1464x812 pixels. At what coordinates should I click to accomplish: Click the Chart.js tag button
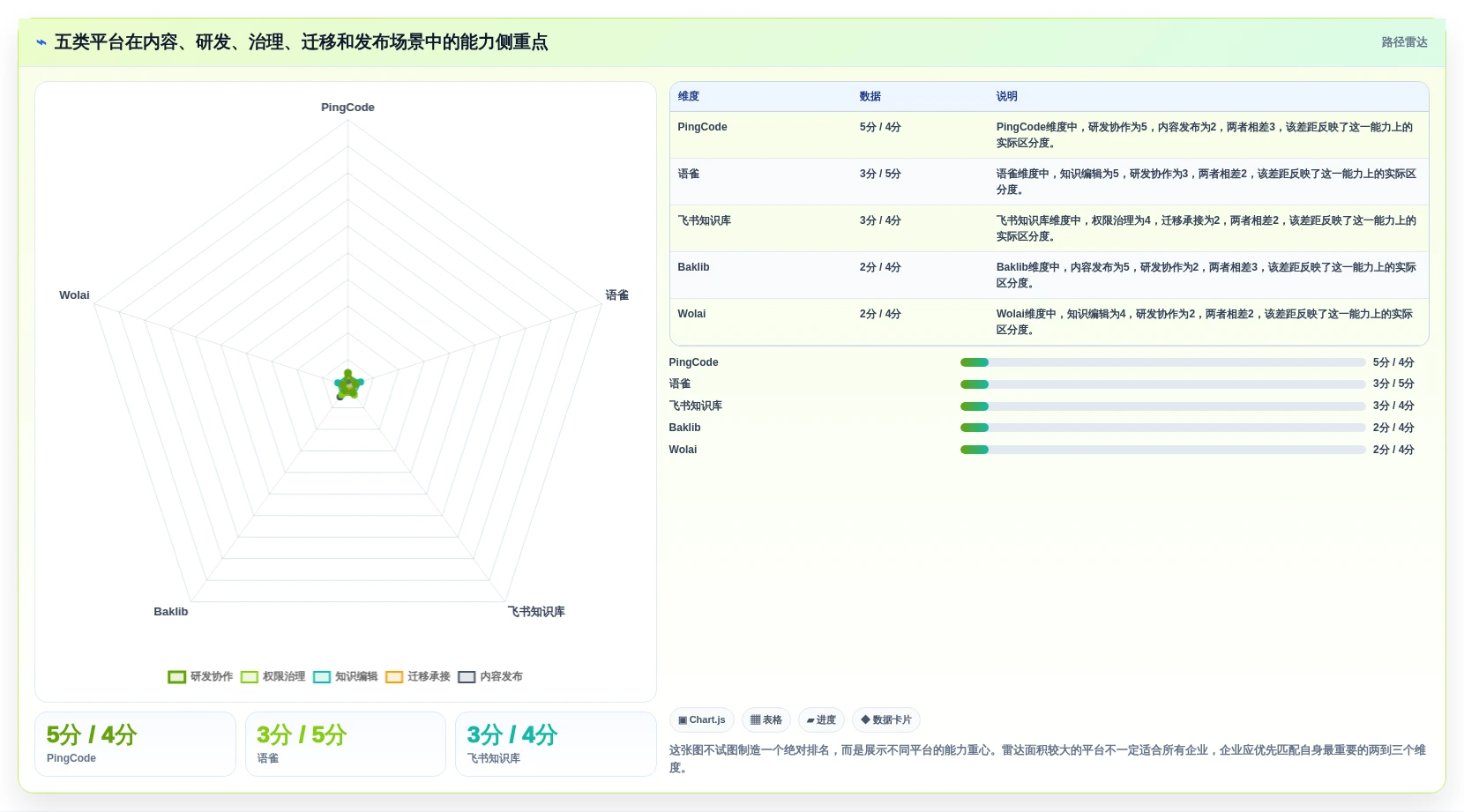[702, 720]
